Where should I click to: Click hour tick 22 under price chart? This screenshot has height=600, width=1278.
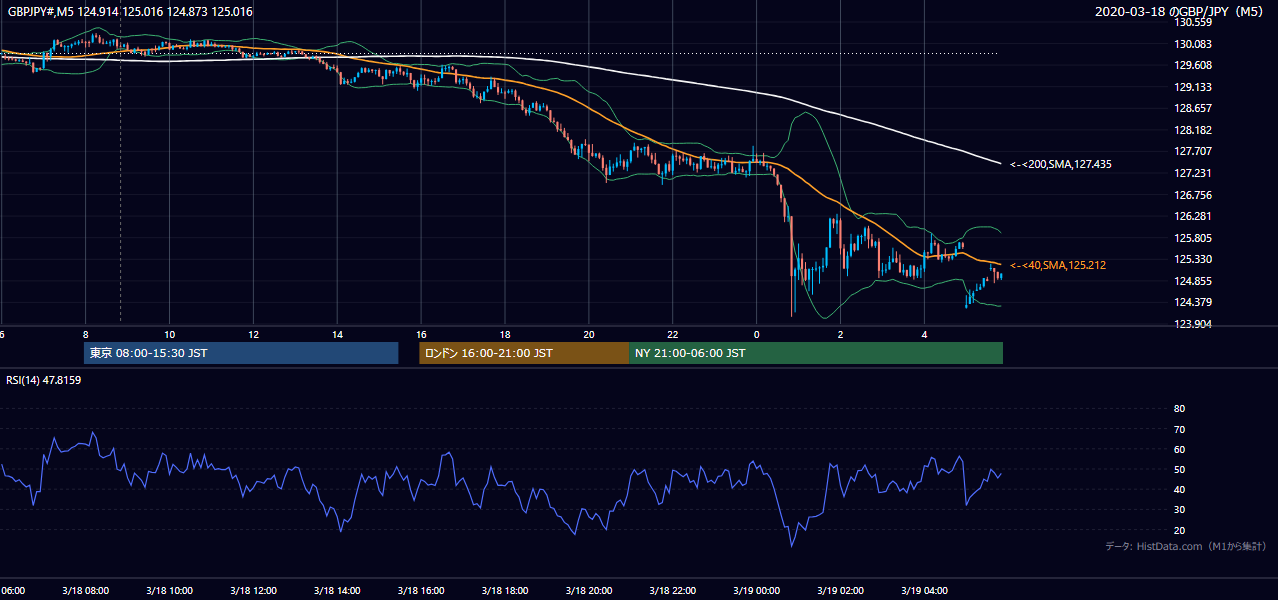[x=673, y=334]
